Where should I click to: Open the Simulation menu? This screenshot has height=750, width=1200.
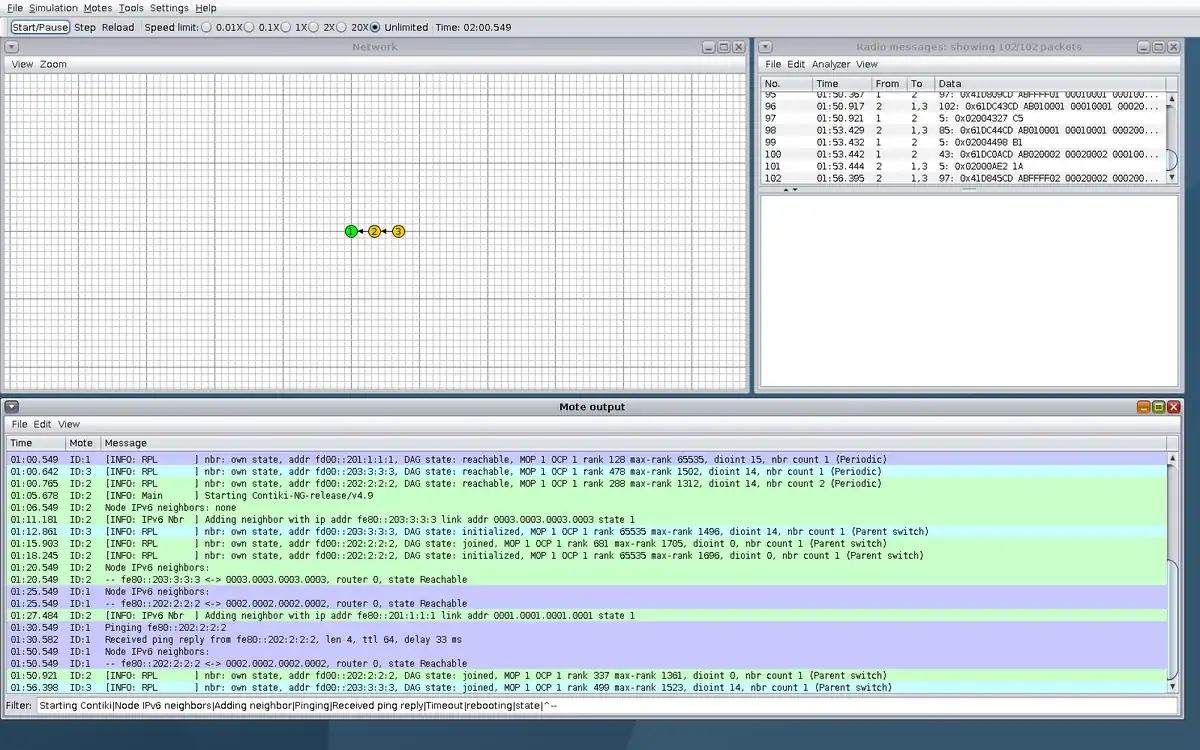tap(53, 7)
